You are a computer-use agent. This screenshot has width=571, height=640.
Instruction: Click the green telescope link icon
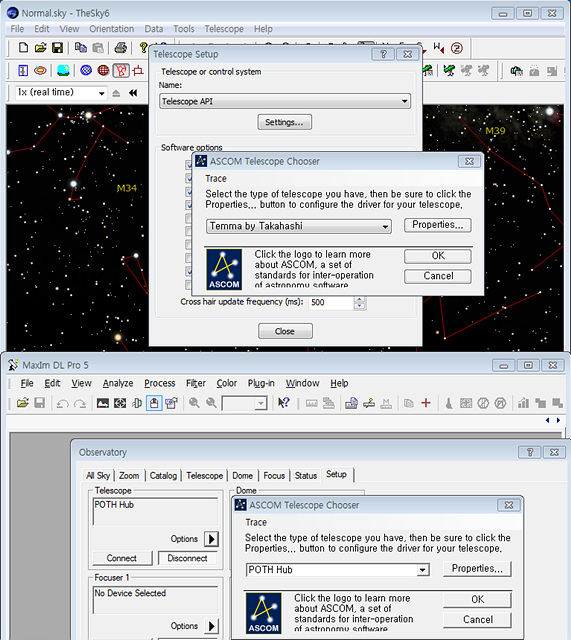(x=449, y=71)
